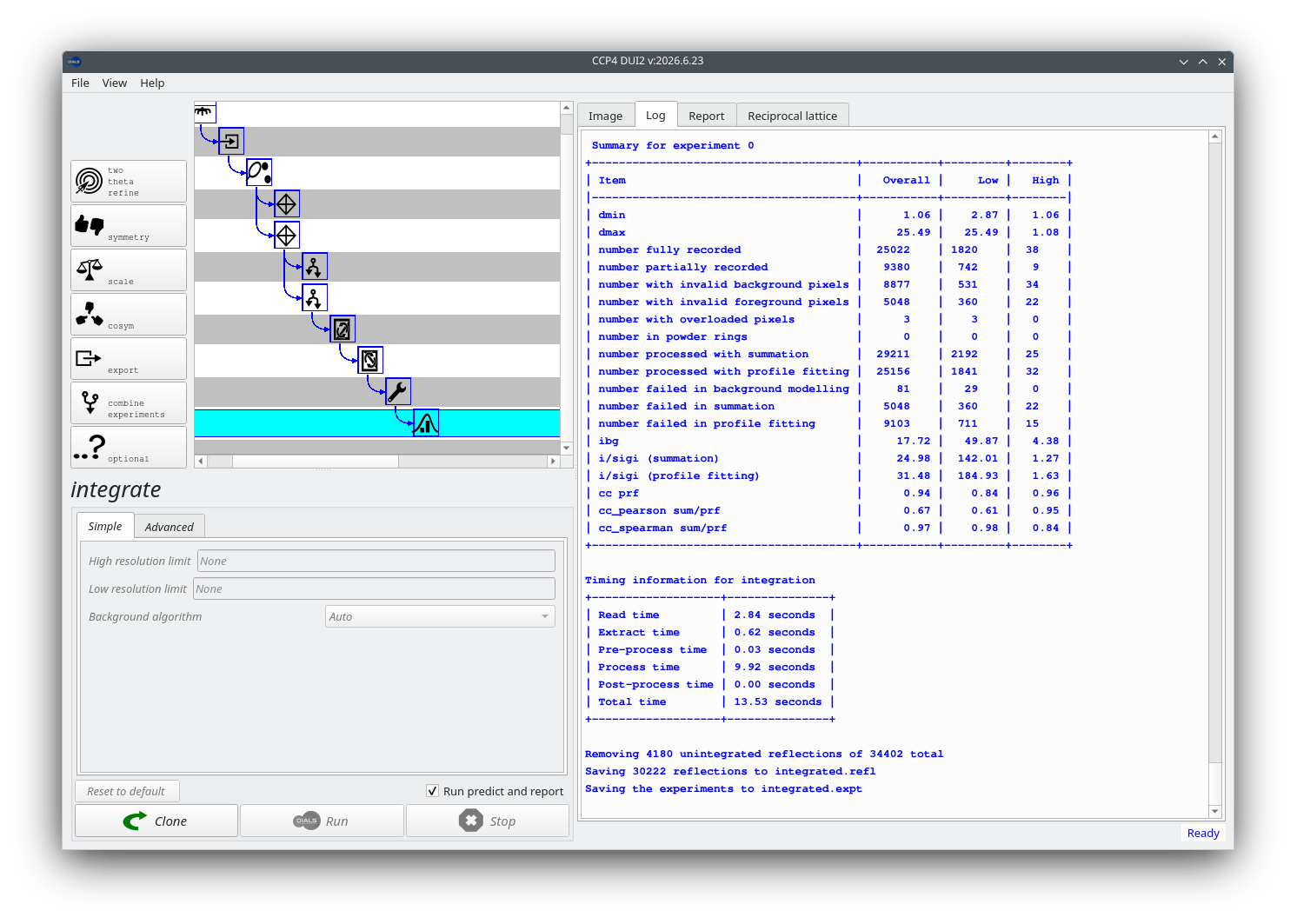Click 'Removing 4180 unintegrated reflections' log line
1297x924 pixels.
pyautogui.click(x=764, y=754)
